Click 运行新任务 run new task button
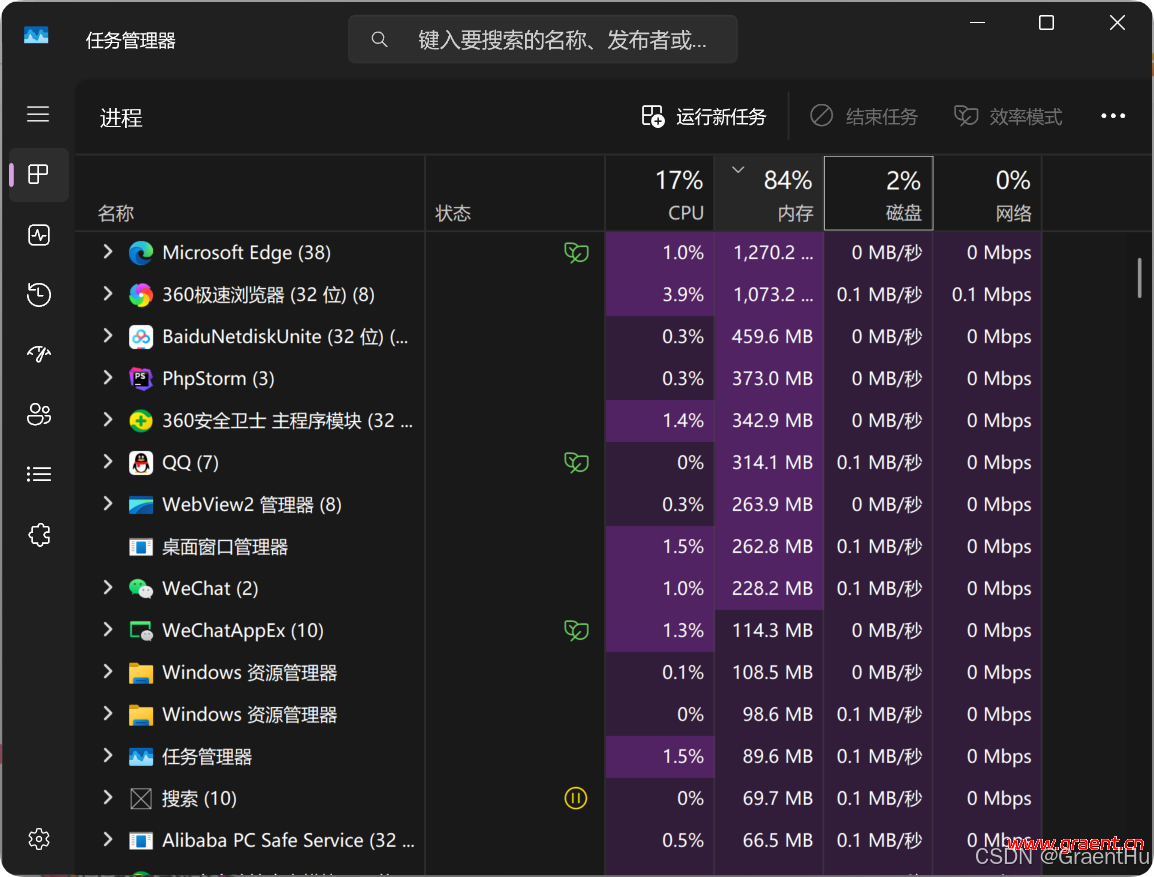The width and height of the screenshot is (1154, 877). coord(704,116)
